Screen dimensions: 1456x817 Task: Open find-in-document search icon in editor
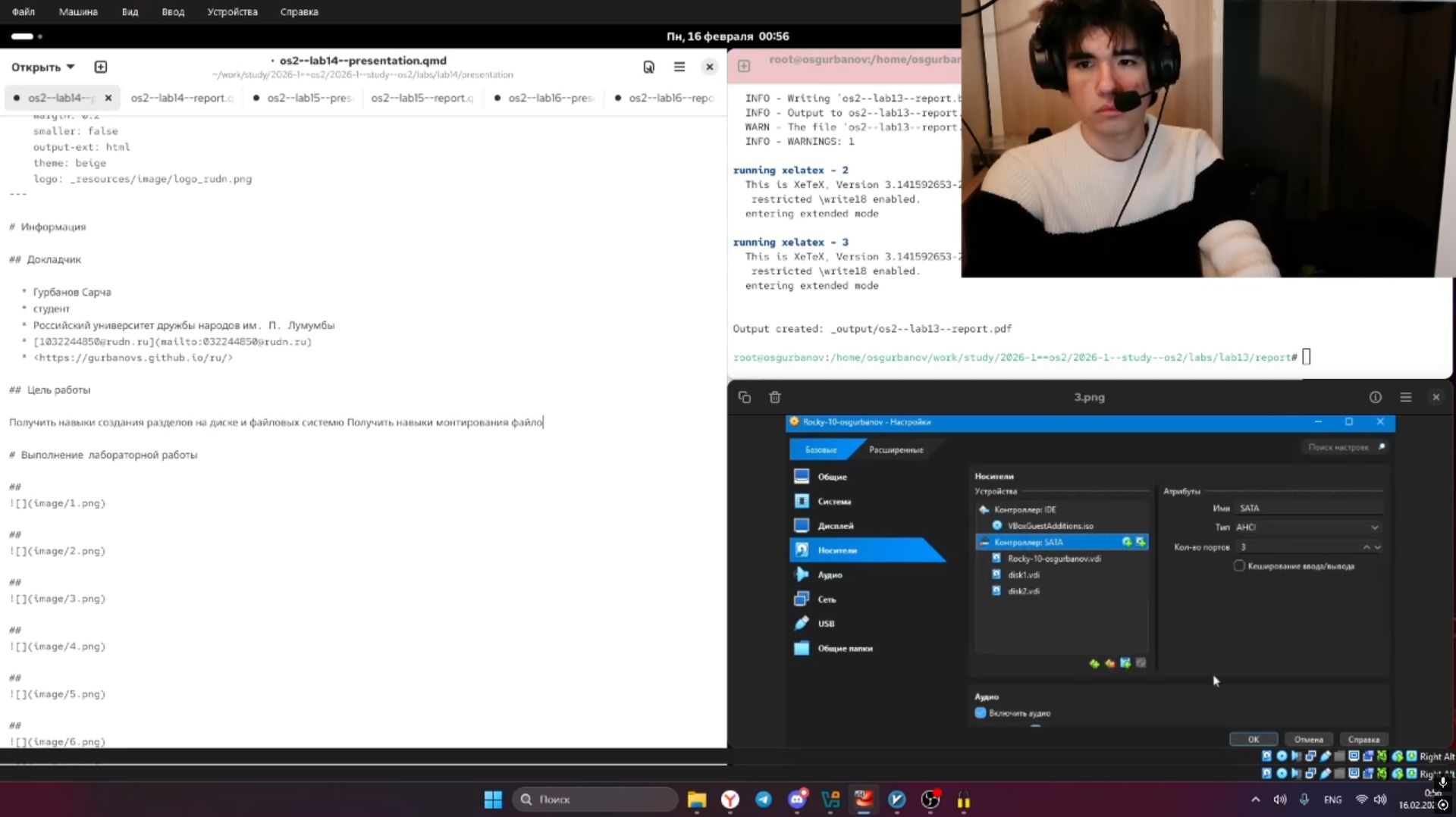point(648,67)
